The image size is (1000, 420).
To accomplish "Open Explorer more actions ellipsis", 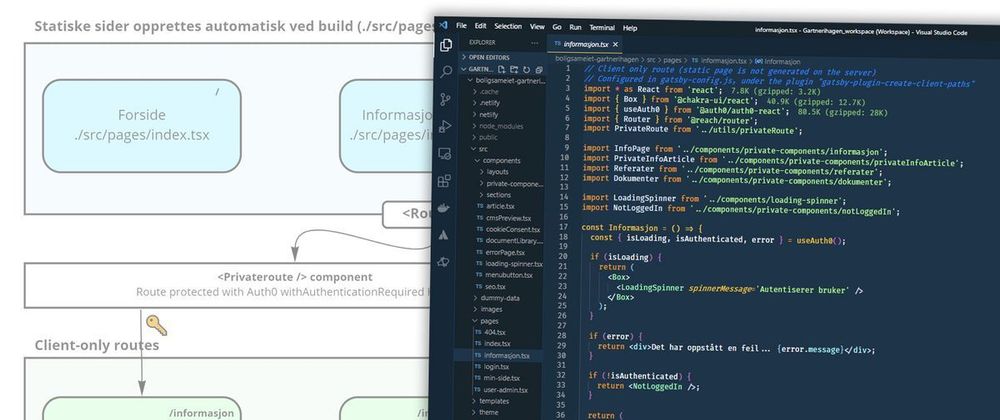I will click(534, 43).
